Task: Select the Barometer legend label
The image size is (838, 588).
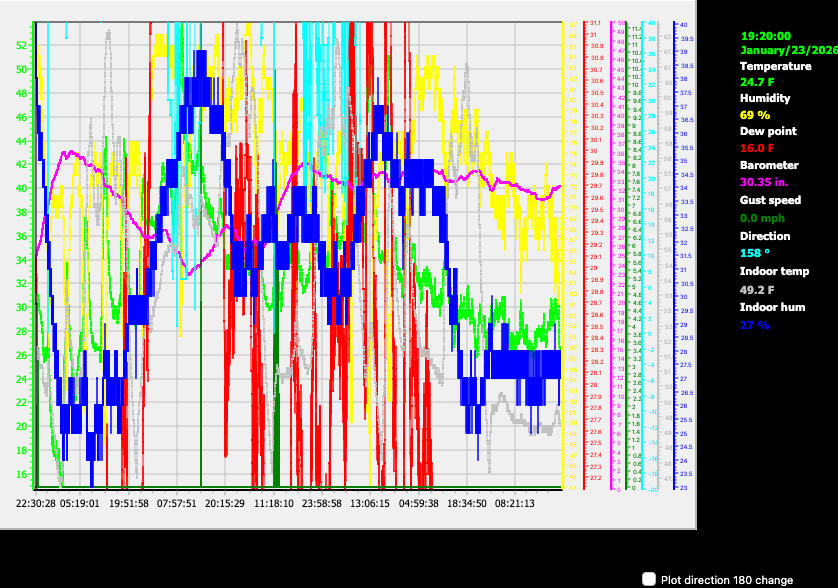Action: [769, 165]
